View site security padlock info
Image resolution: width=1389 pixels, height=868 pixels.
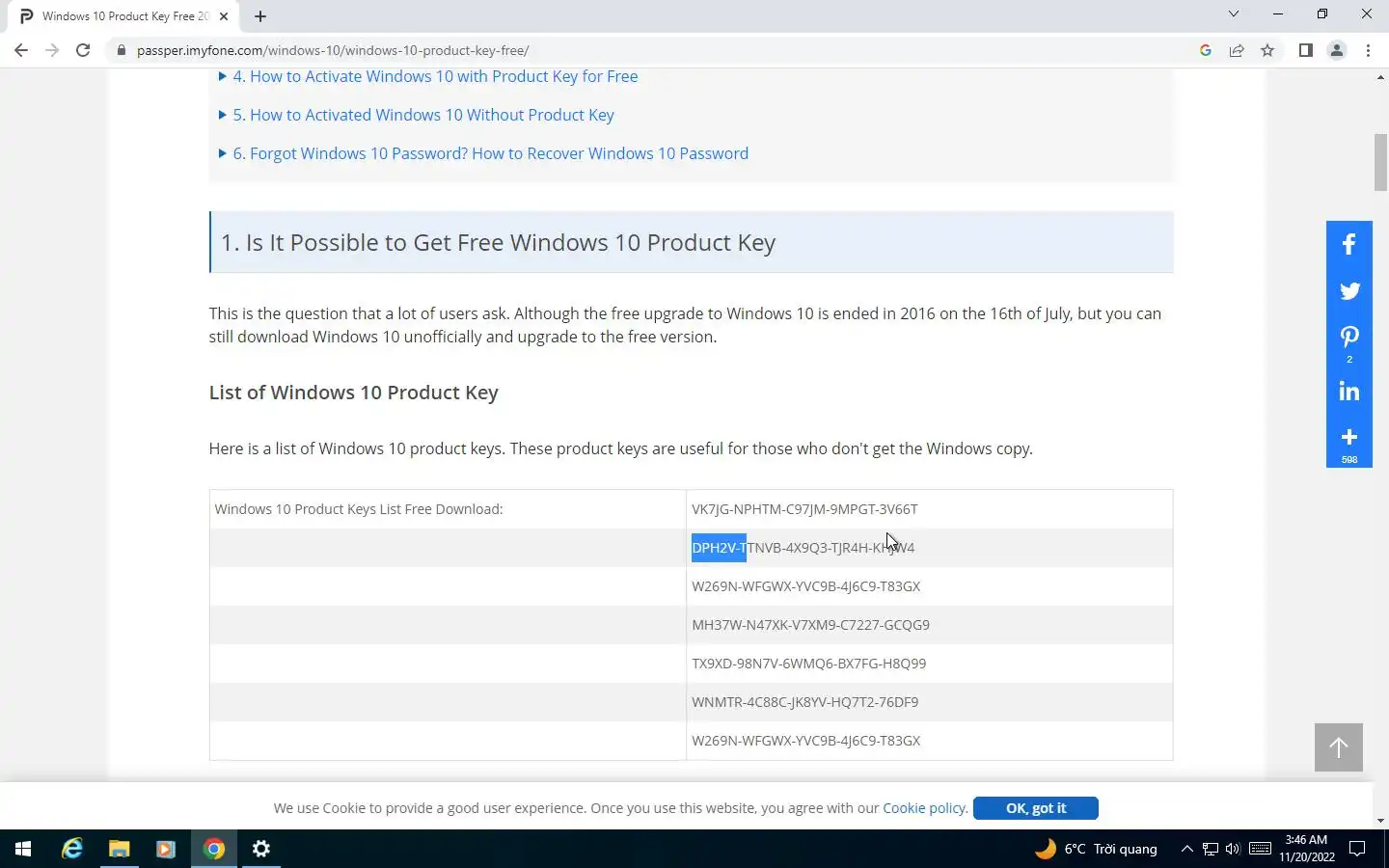point(121,50)
